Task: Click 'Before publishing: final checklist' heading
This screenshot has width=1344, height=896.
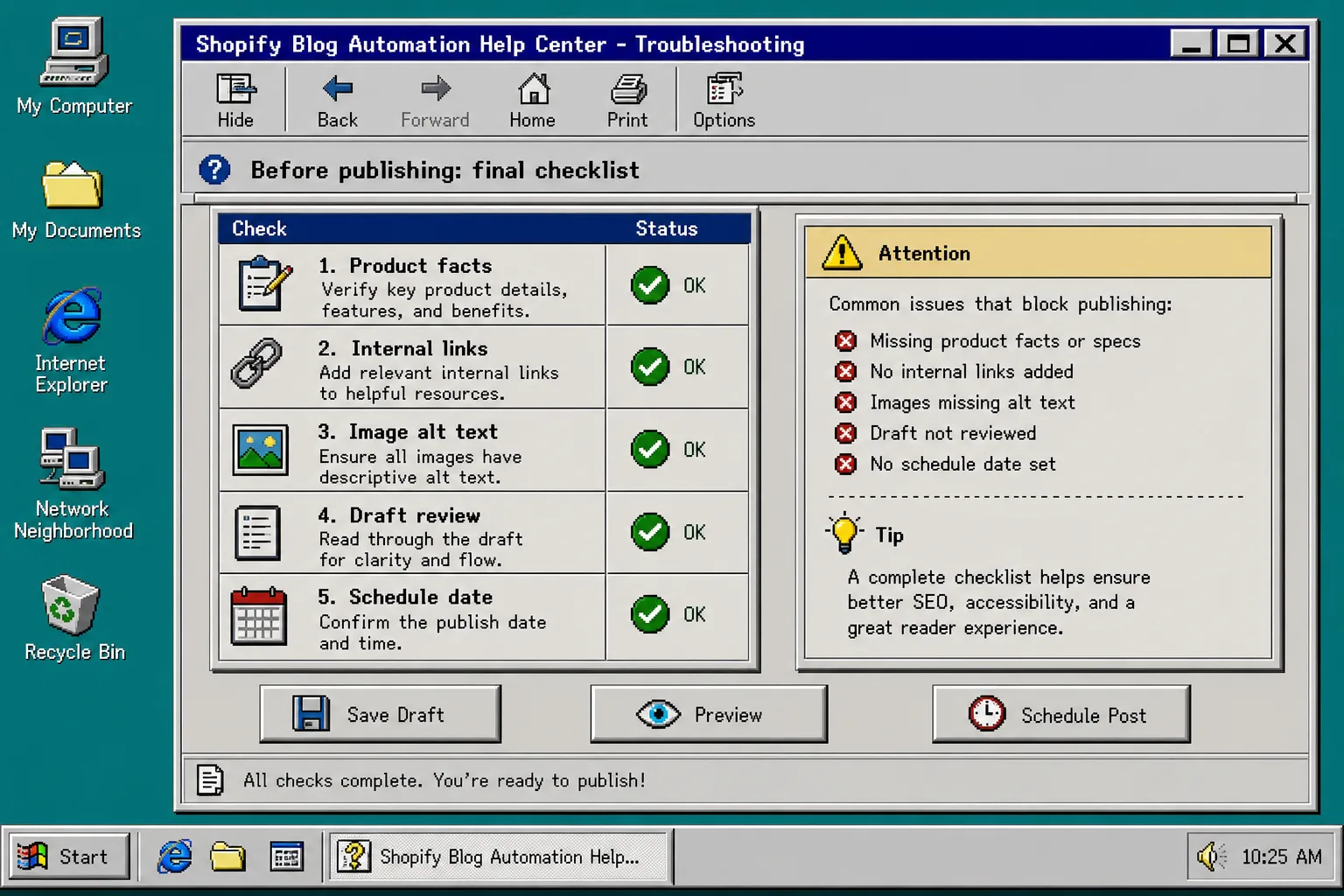Action: [x=444, y=170]
